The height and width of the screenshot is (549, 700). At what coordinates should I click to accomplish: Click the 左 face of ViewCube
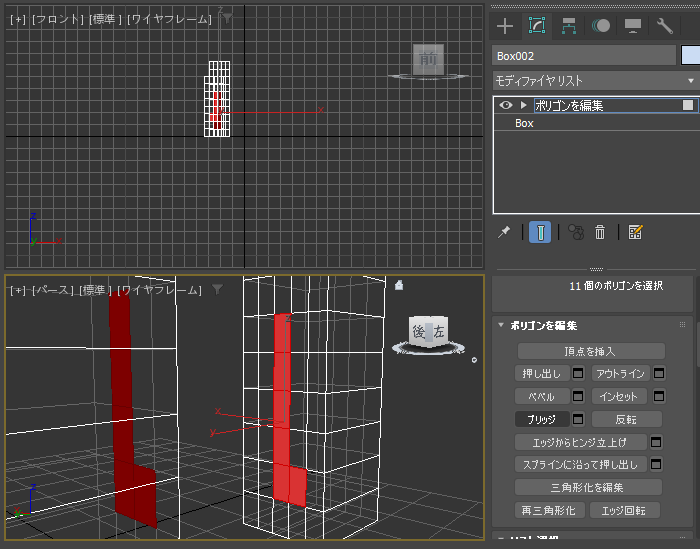439,332
